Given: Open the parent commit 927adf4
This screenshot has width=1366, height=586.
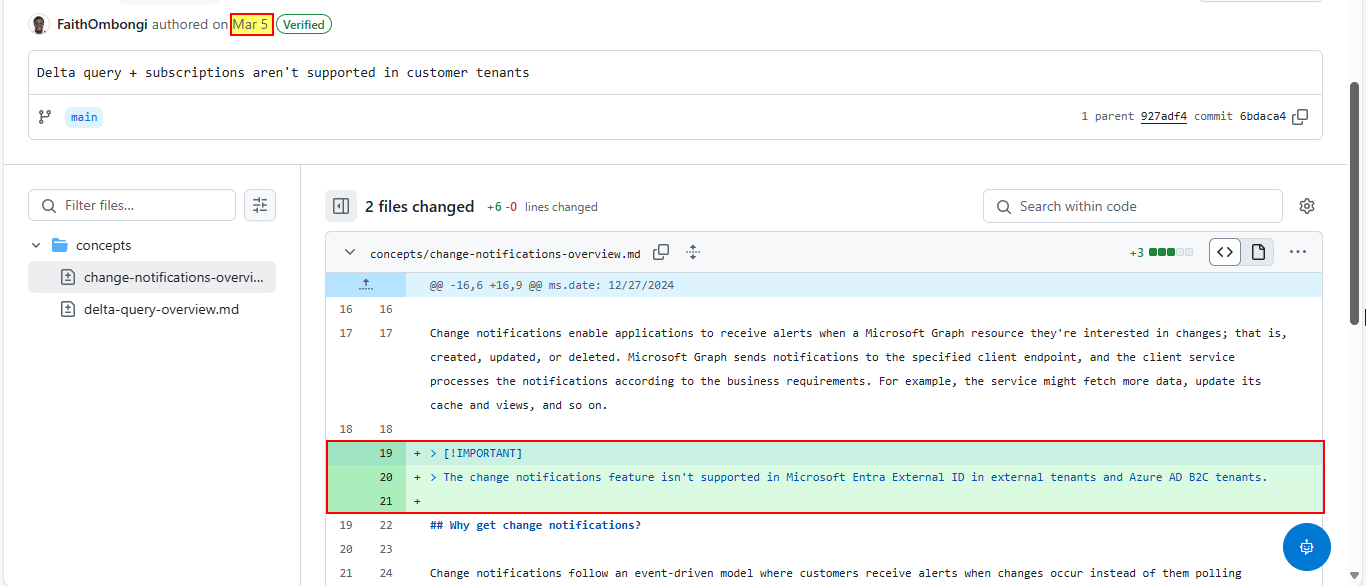Looking at the screenshot, I should pos(1163,116).
